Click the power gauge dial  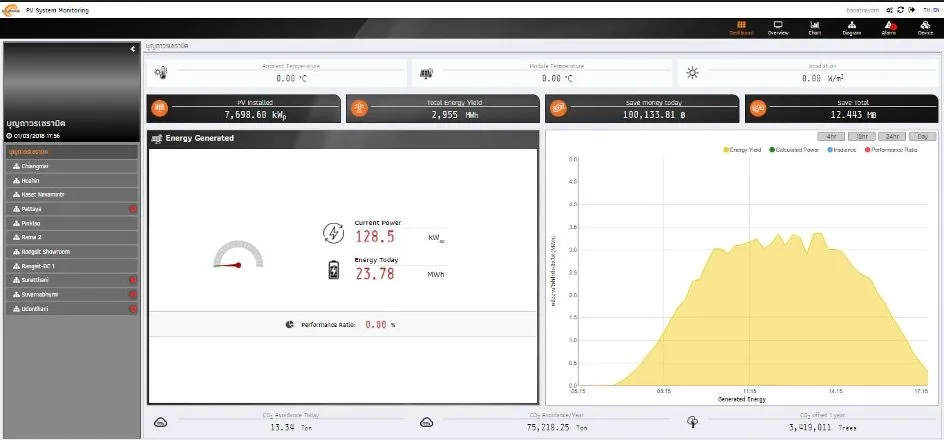(238, 255)
